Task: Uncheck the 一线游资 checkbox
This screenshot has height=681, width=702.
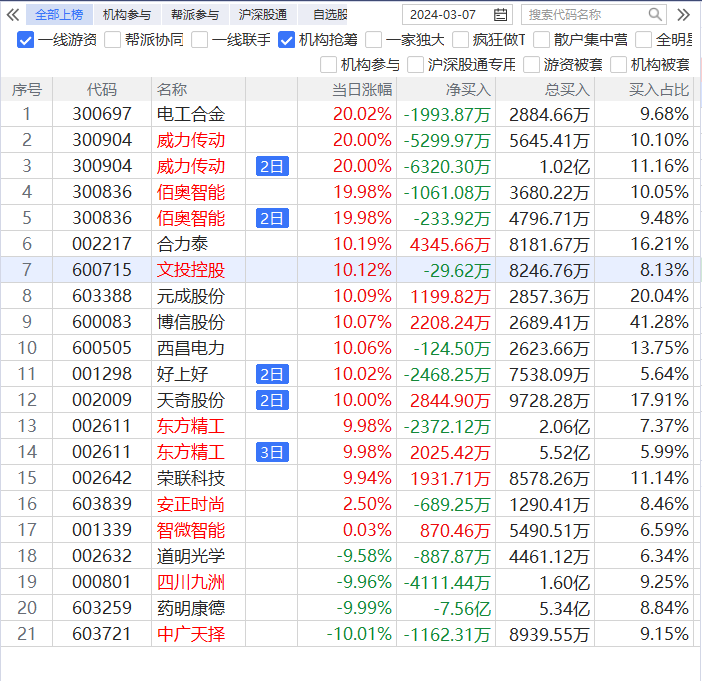Action: (25, 40)
